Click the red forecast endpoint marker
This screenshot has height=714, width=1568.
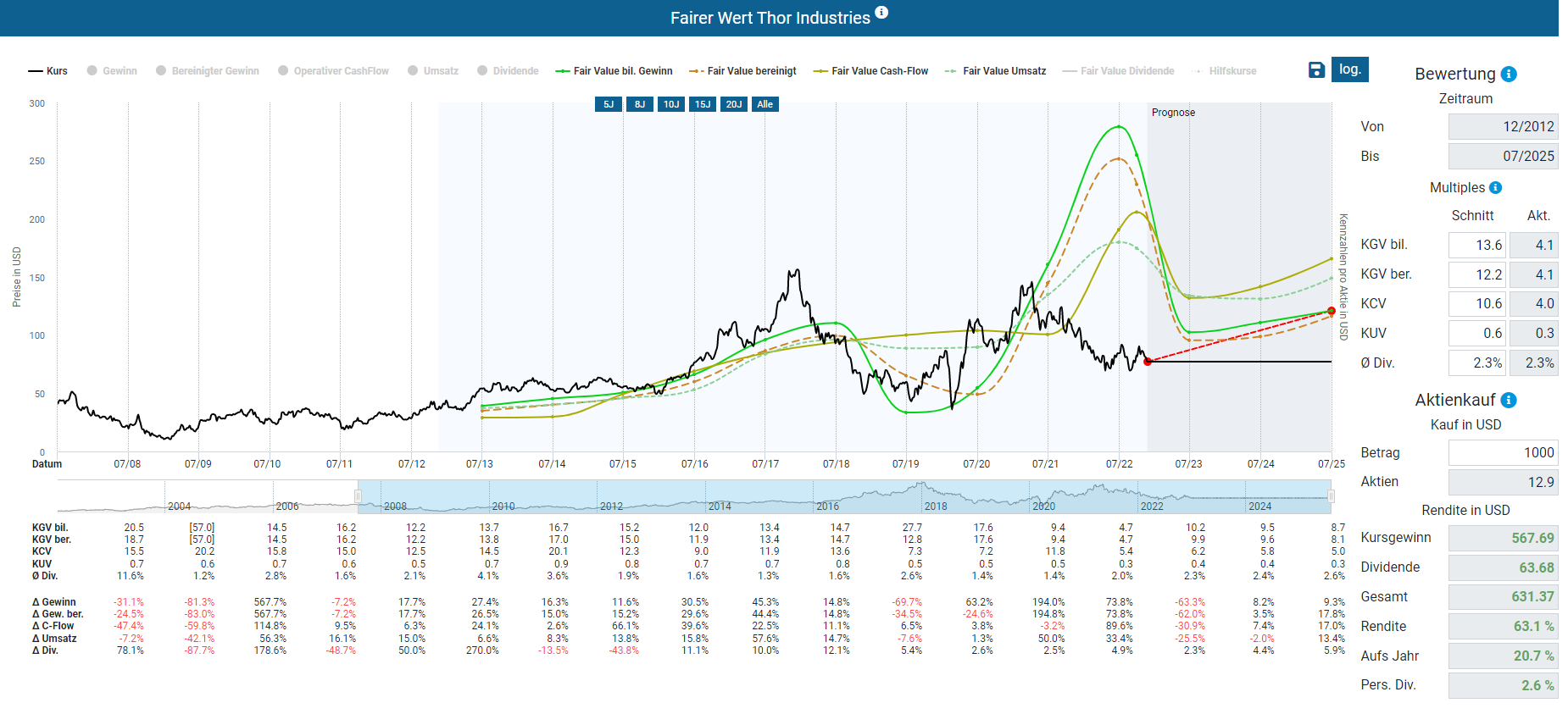click(x=1332, y=311)
